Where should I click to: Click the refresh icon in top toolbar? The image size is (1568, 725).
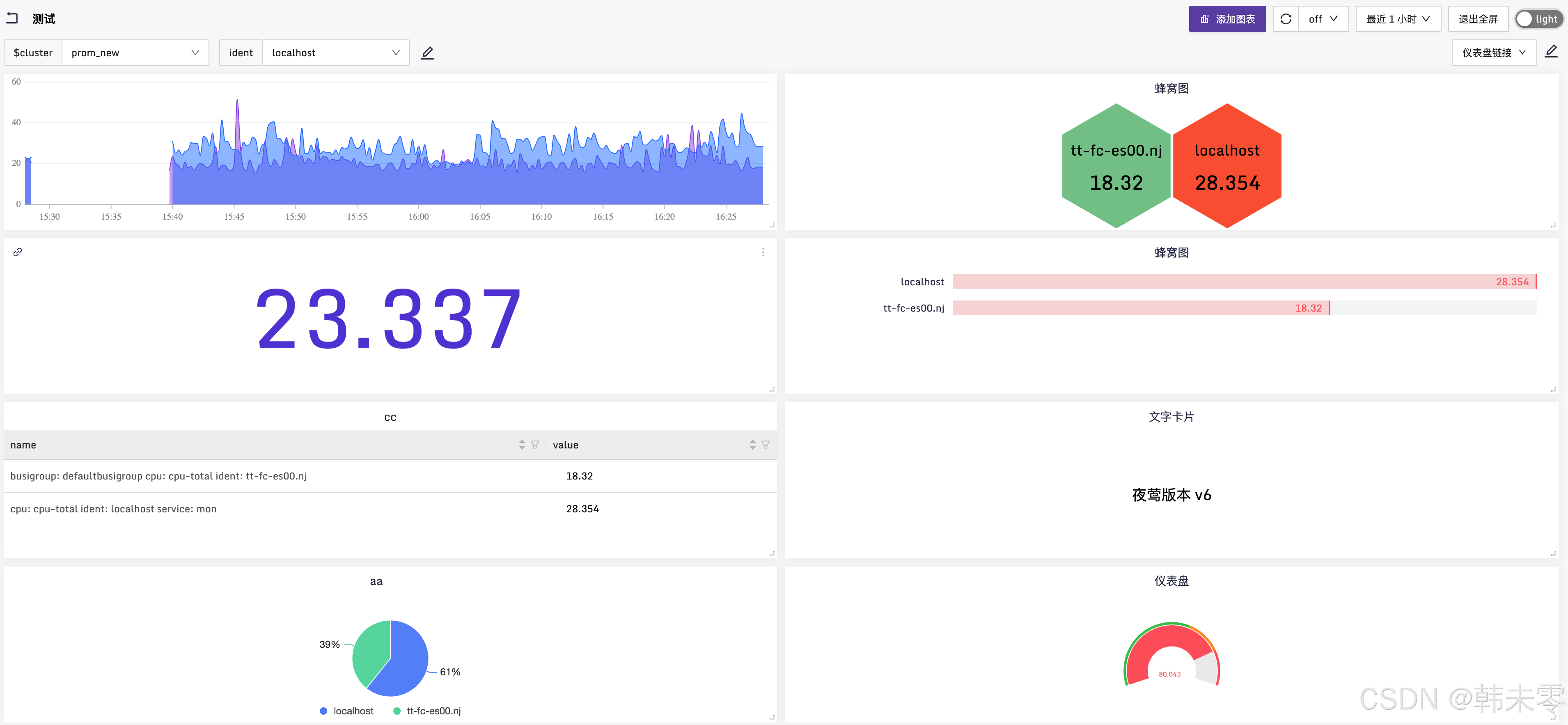click(x=1286, y=19)
